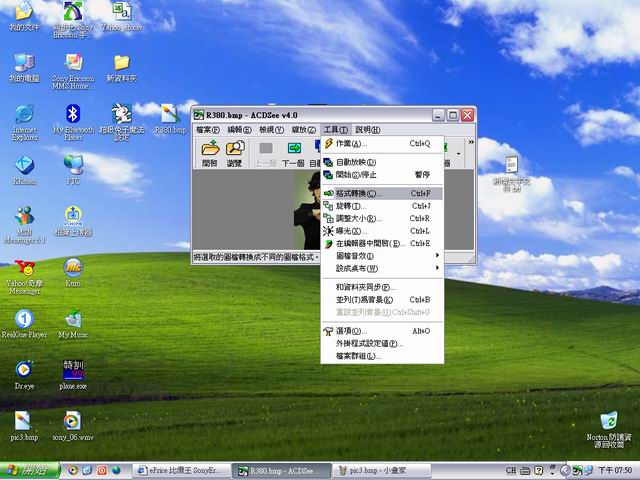Close the open 工具(T) menu by clicking its title
640x480 pixels.
tap(336, 130)
